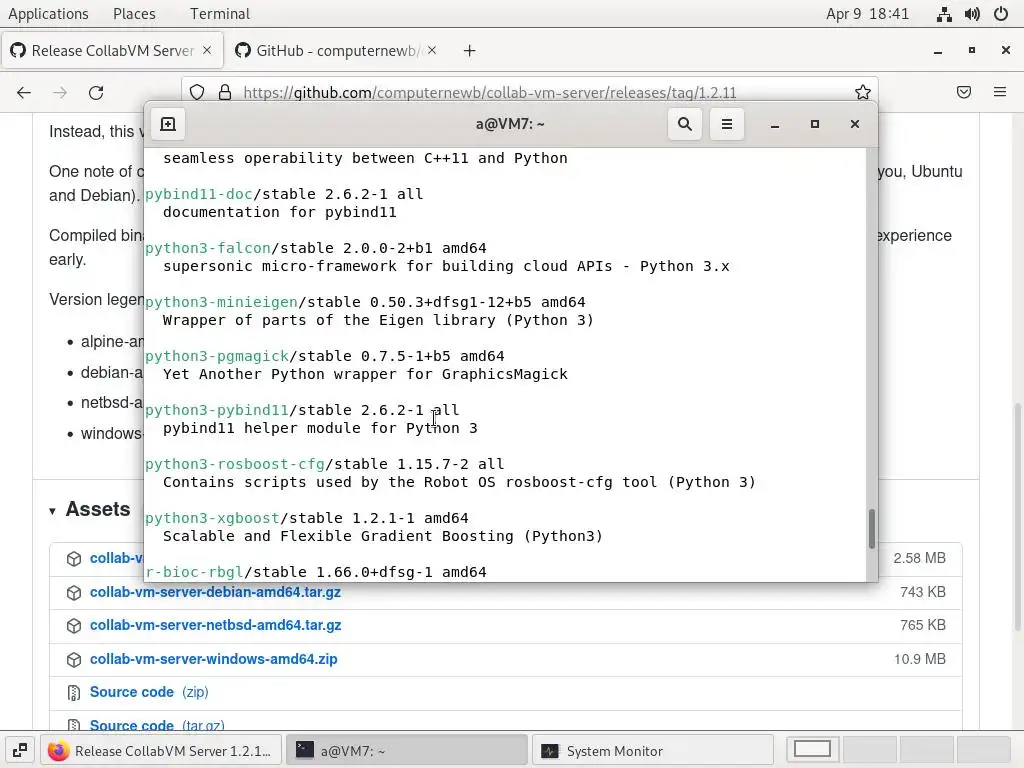Image resolution: width=1024 pixels, height=768 pixels.
Task: Switch to Firefox taskbar button
Action: click(x=162, y=750)
